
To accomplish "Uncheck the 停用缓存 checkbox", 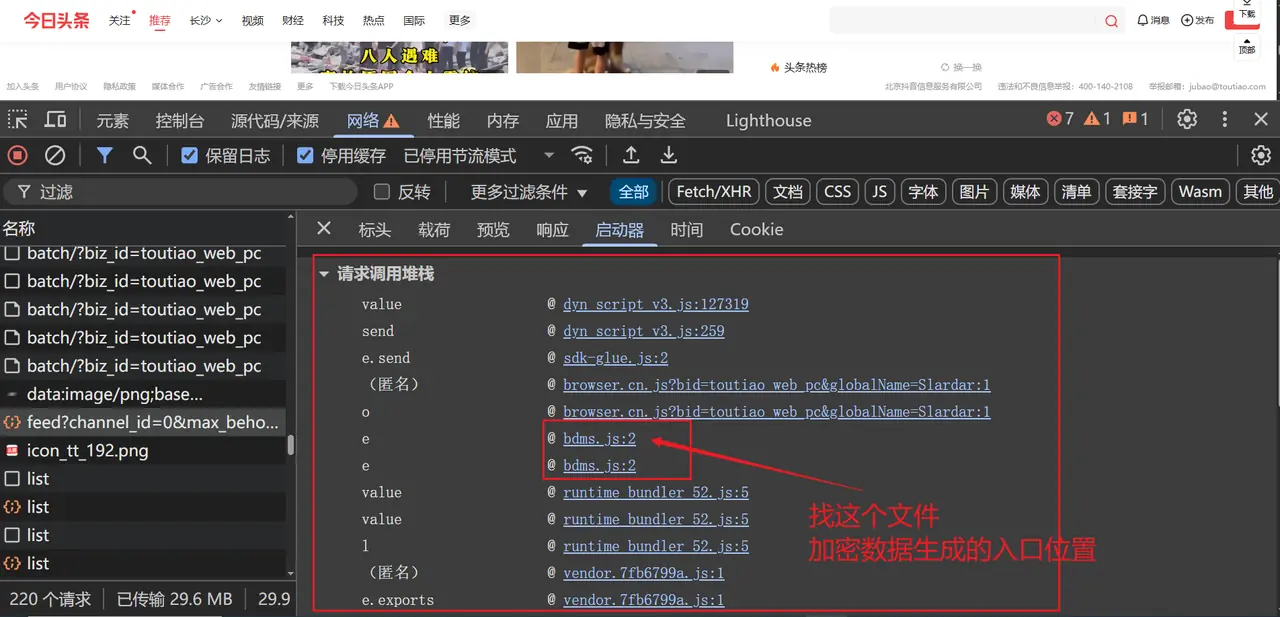I will 305,156.
